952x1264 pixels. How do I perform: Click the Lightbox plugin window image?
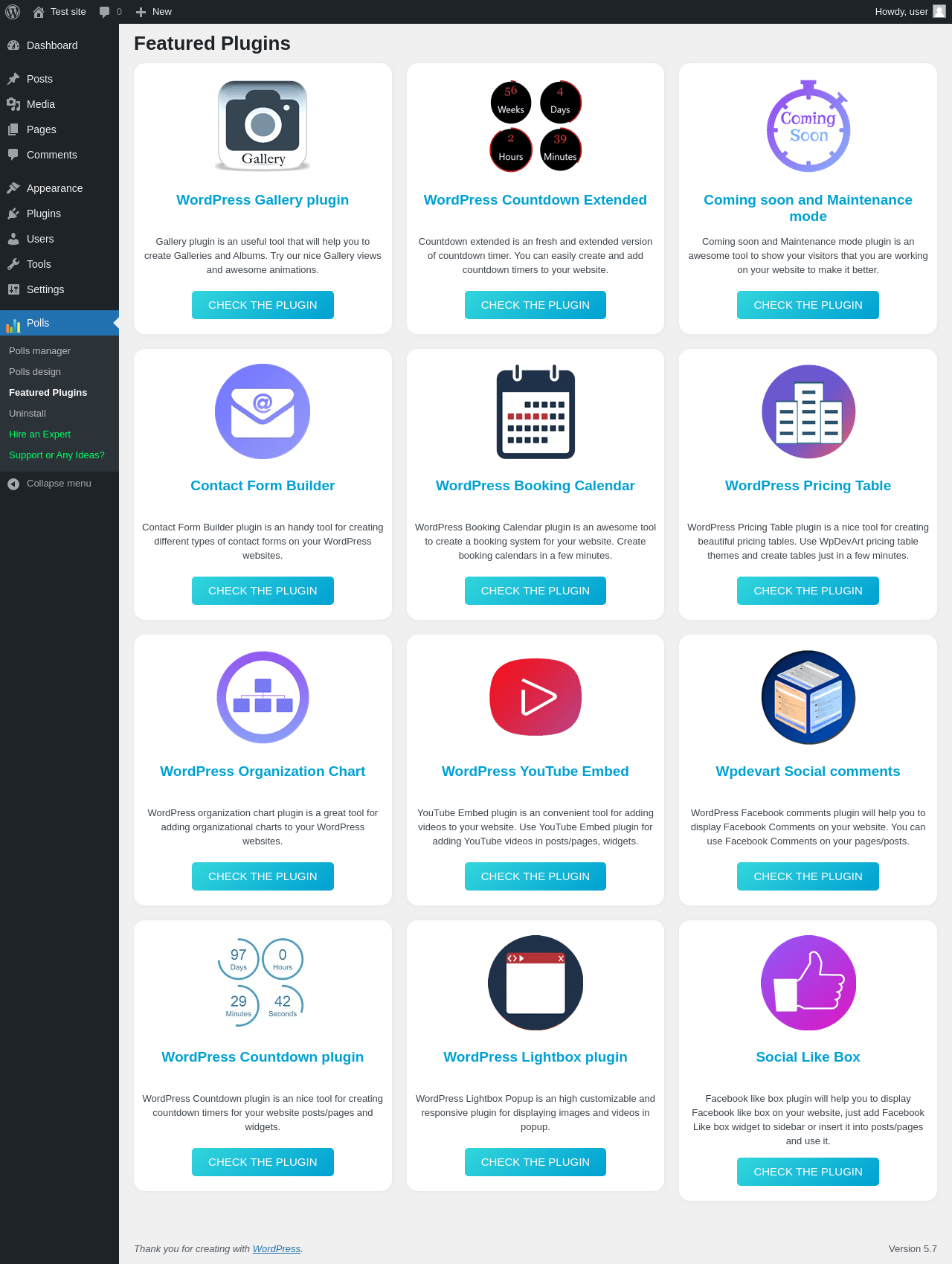click(x=535, y=983)
